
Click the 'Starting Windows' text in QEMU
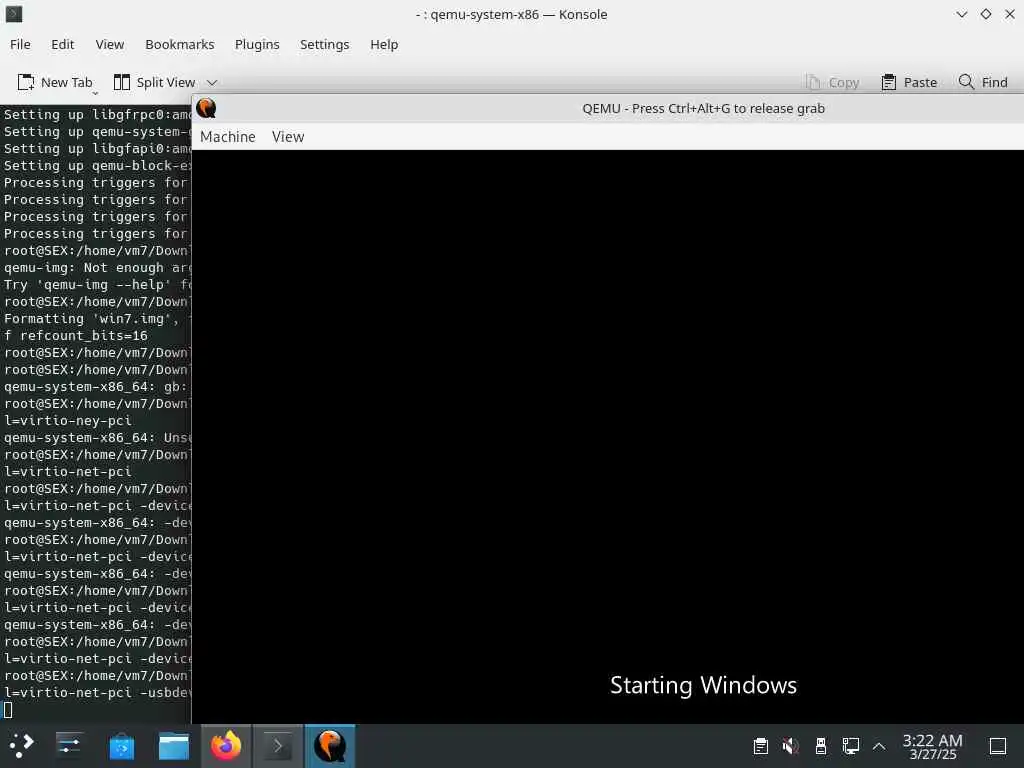[x=703, y=685]
